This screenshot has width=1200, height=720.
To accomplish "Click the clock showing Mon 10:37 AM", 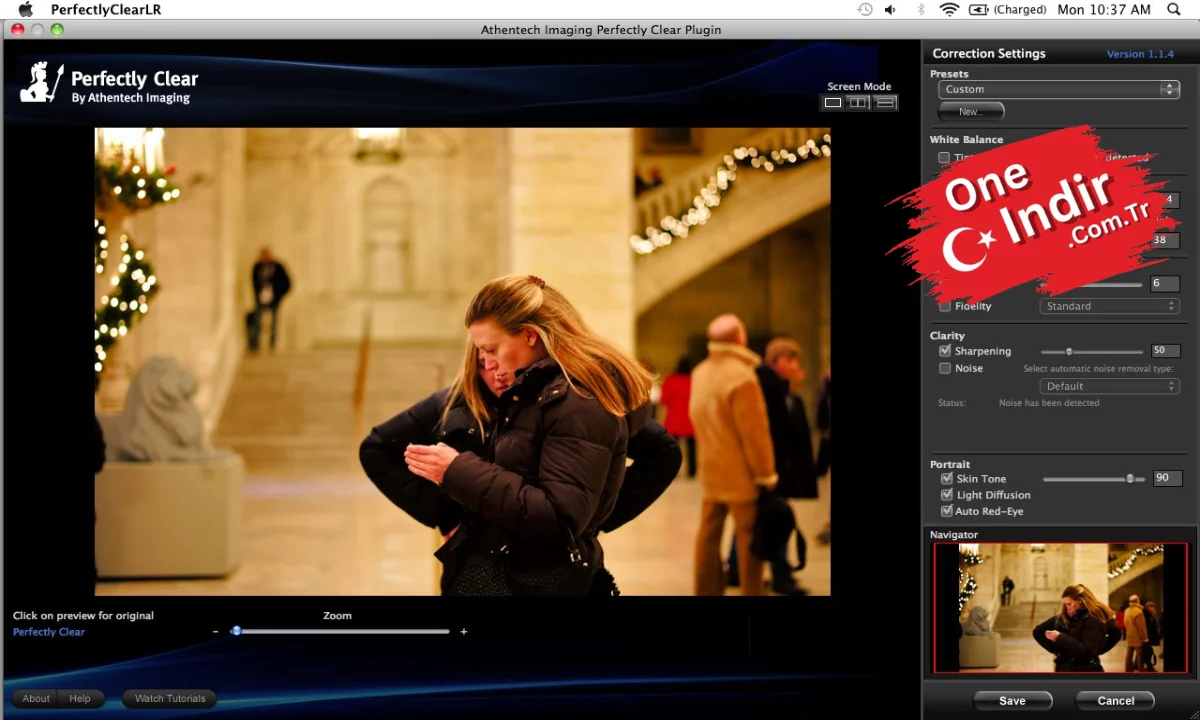I will tap(1104, 10).
